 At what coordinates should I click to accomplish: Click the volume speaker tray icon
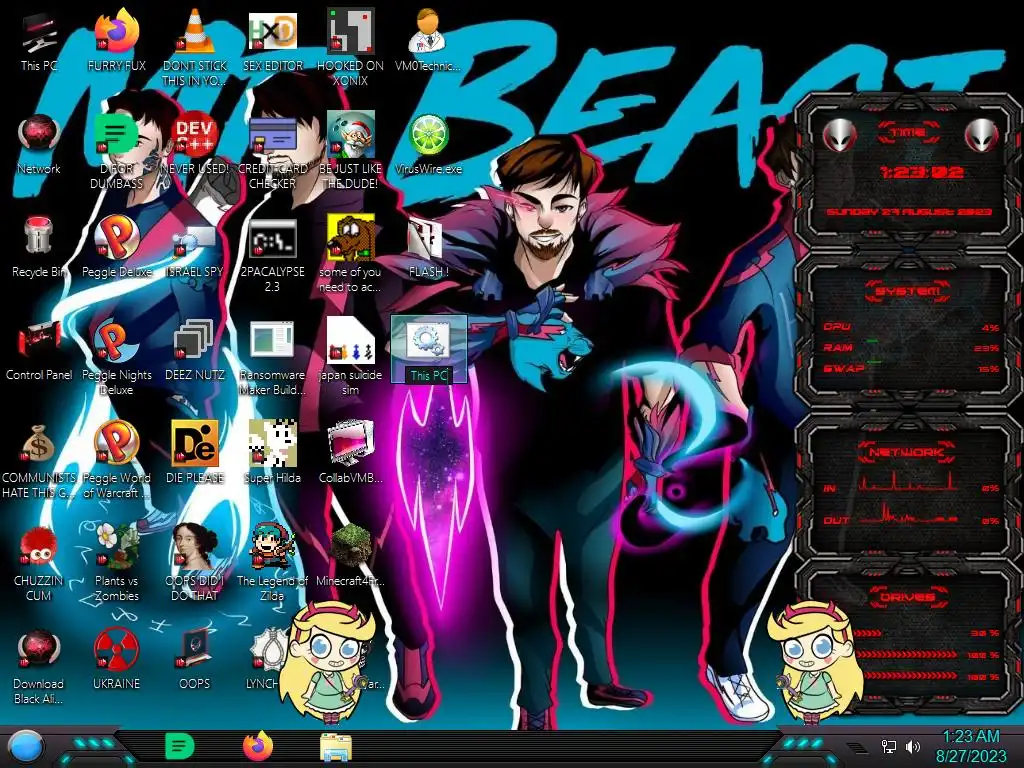pyautogui.click(x=913, y=746)
